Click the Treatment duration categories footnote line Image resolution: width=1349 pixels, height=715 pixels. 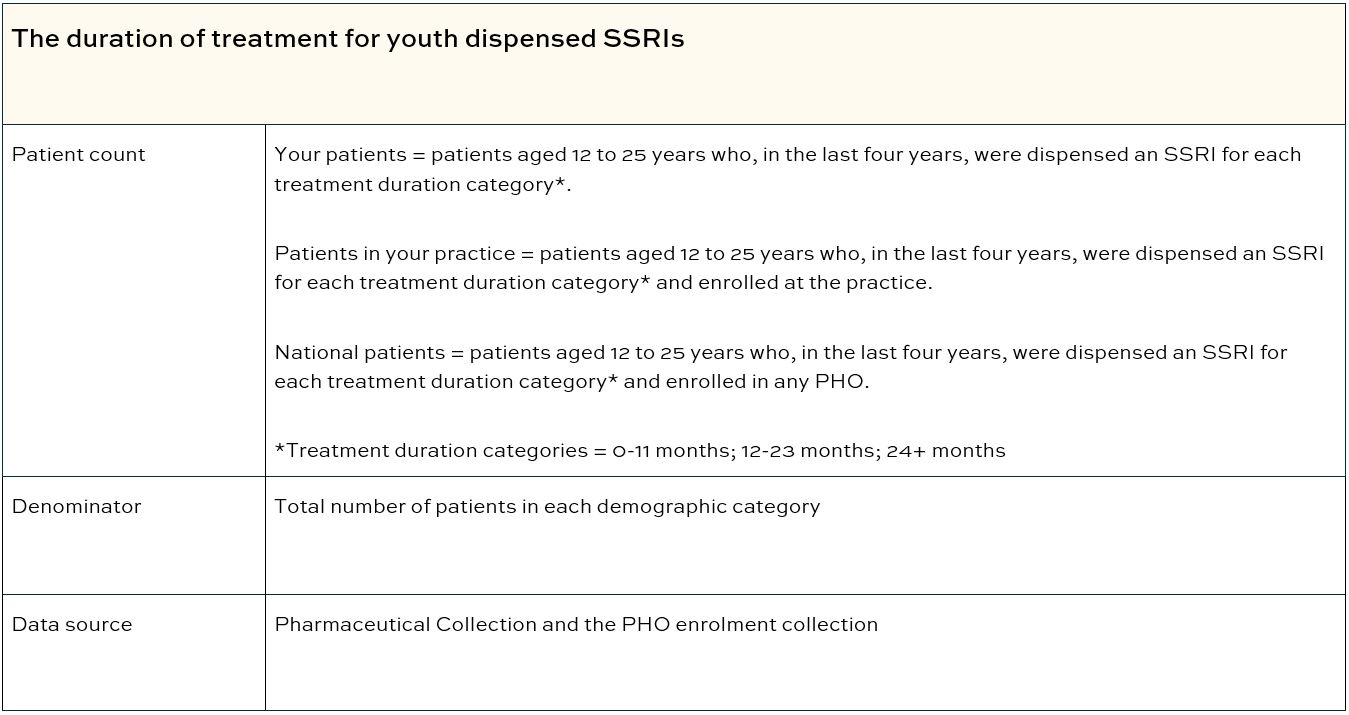click(x=640, y=451)
